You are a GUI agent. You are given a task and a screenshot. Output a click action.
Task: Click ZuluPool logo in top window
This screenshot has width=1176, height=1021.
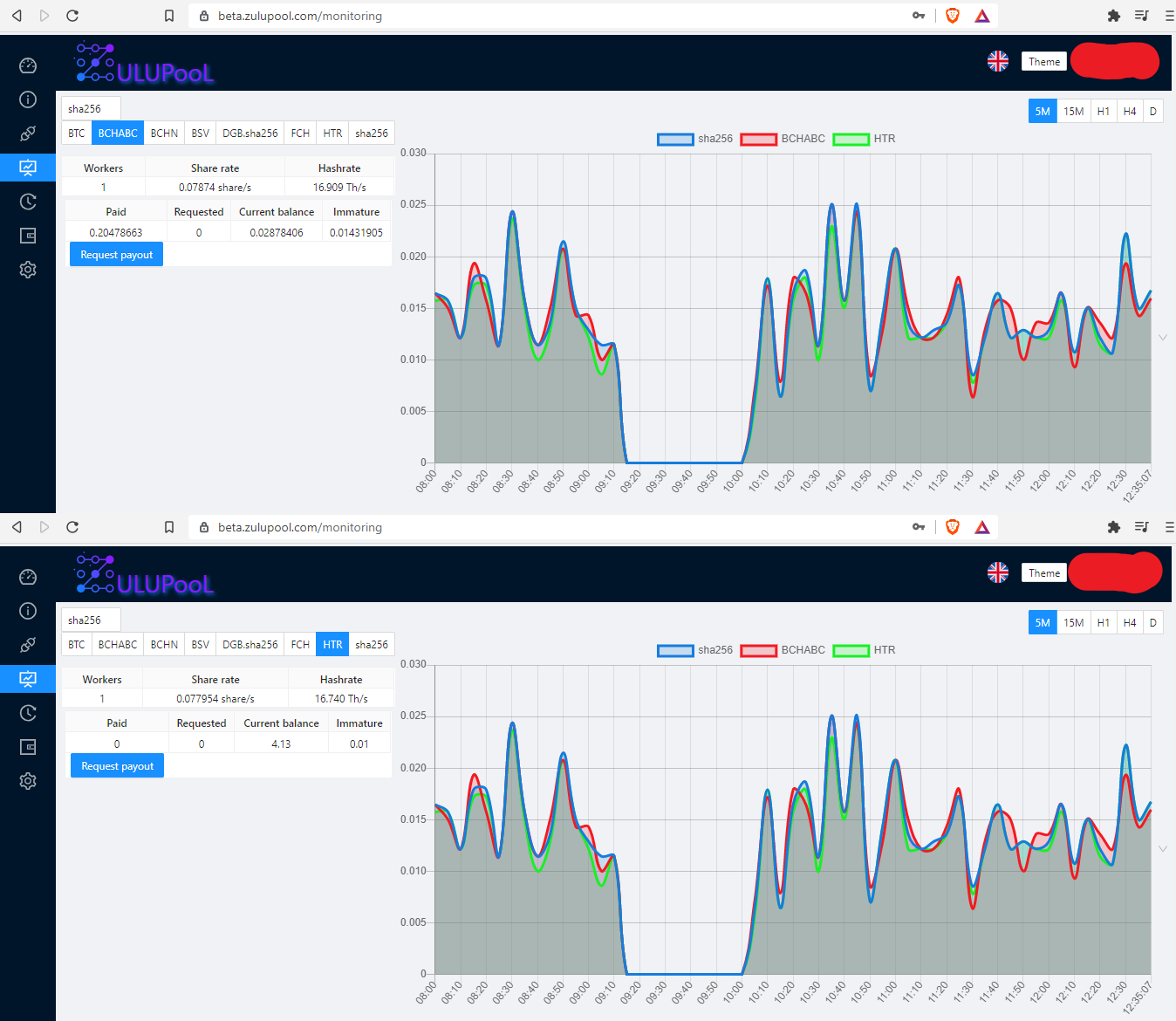pyautogui.click(x=144, y=63)
